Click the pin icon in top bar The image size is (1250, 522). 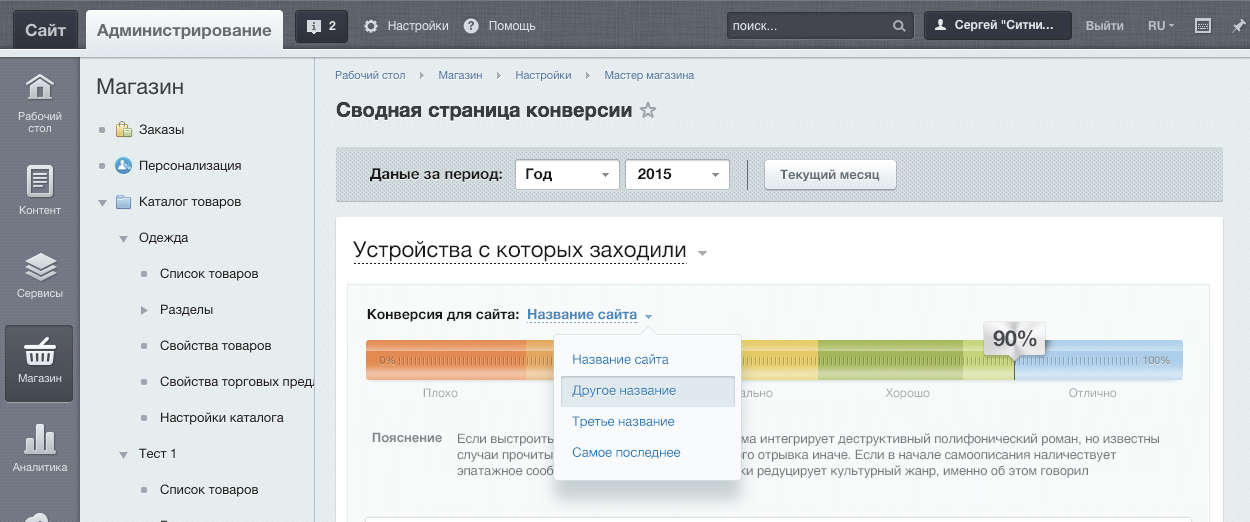coord(1237,26)
